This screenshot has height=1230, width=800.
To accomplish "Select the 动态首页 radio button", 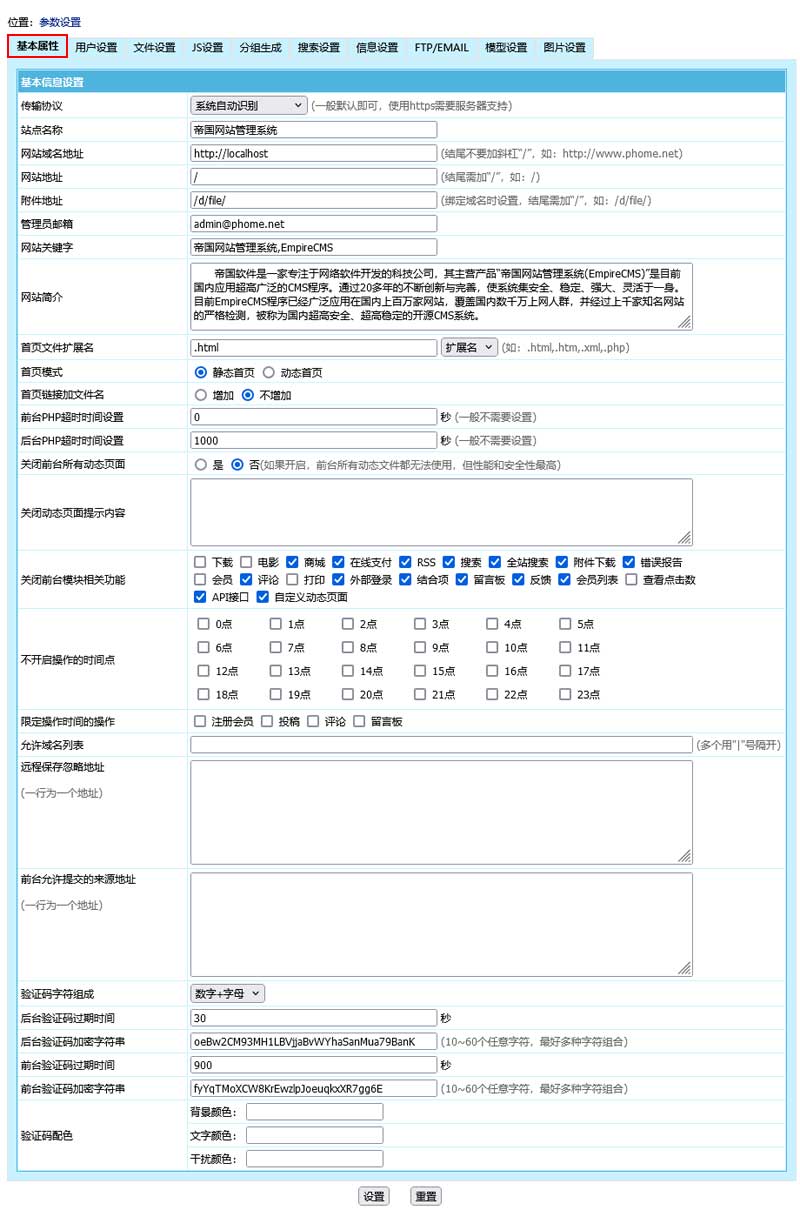I will point(269,372).
